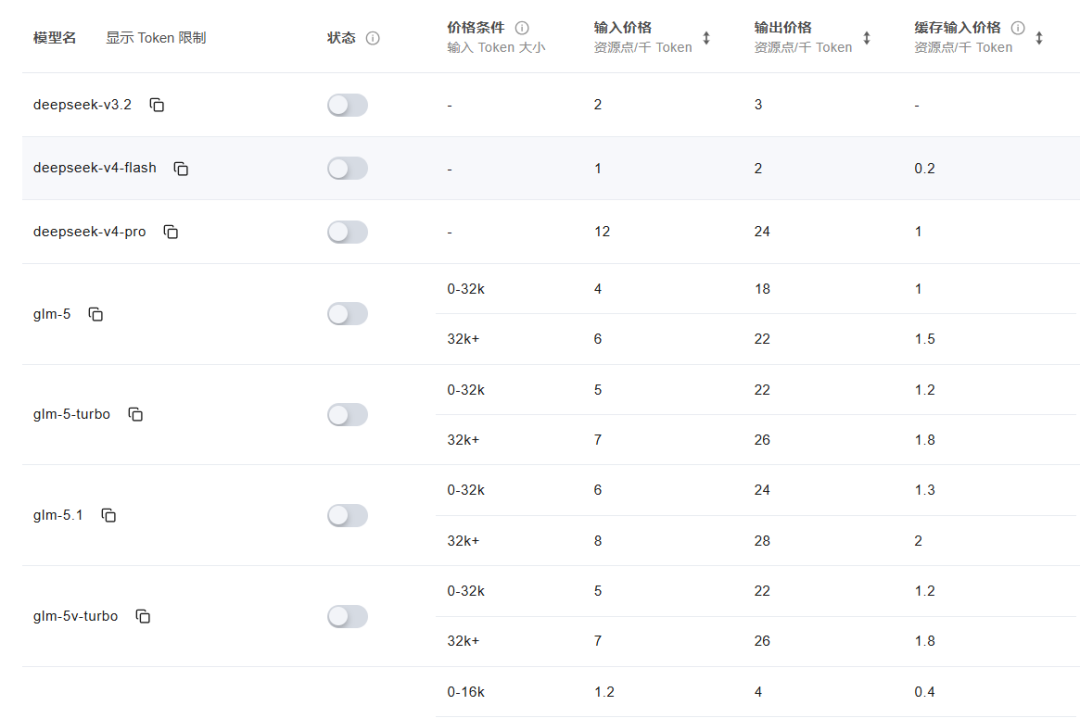Select the glm-5 model name text

click(x=52, y=314)
